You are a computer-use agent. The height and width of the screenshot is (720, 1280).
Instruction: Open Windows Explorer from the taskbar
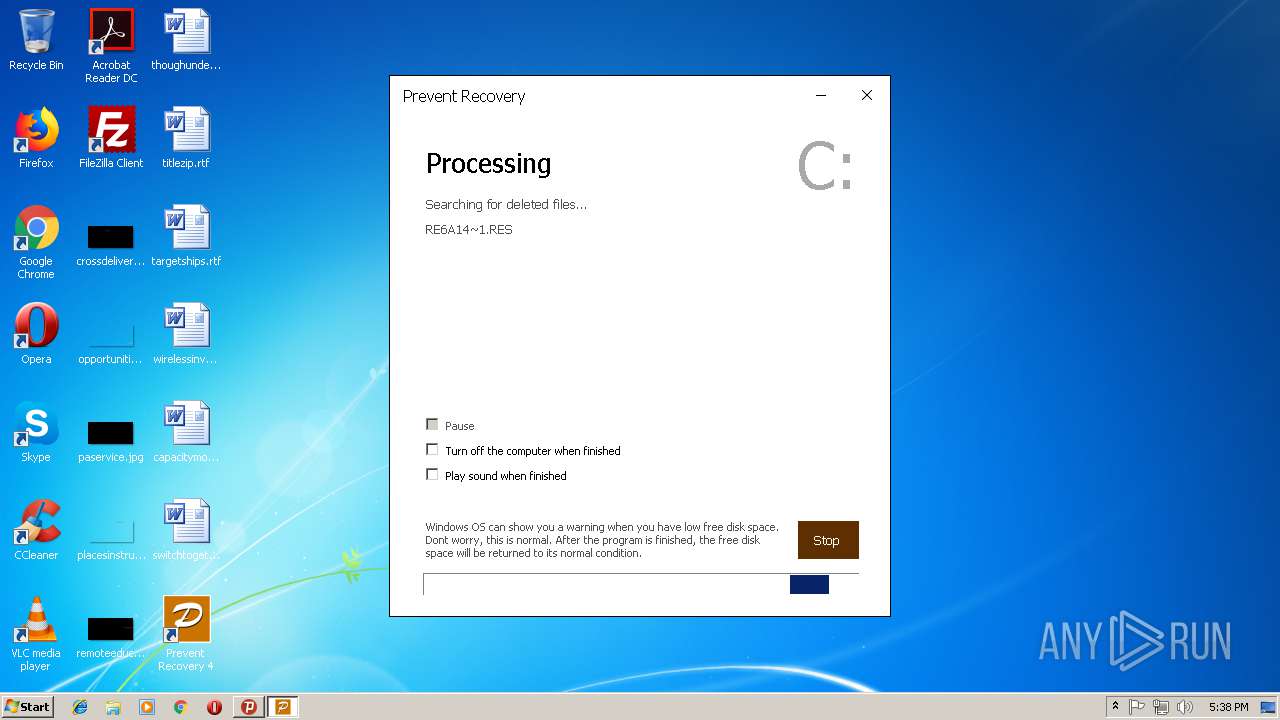(113, 707)
